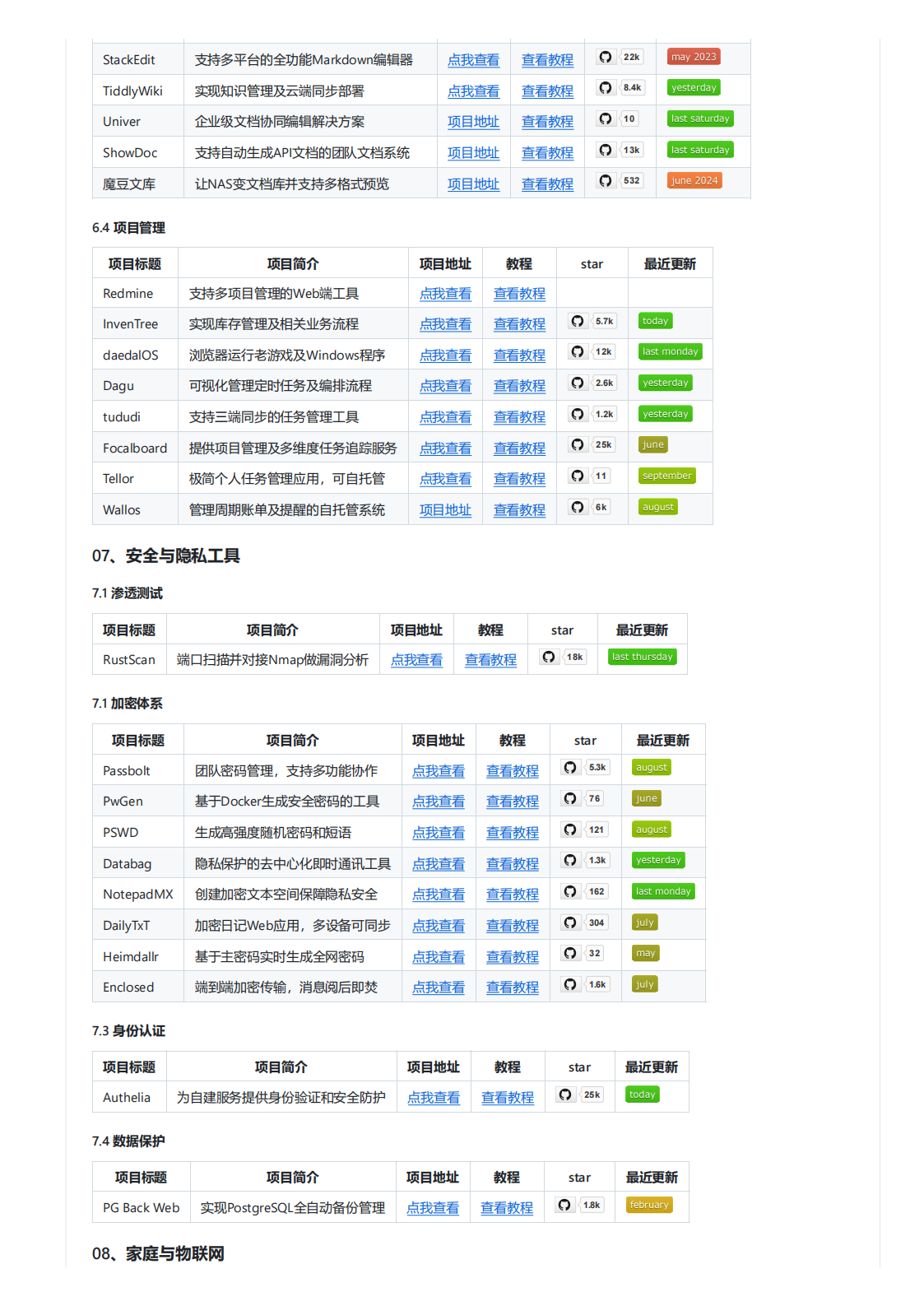
Task: Click the GitHub star badge for Dagu
Action: point(592,383)
